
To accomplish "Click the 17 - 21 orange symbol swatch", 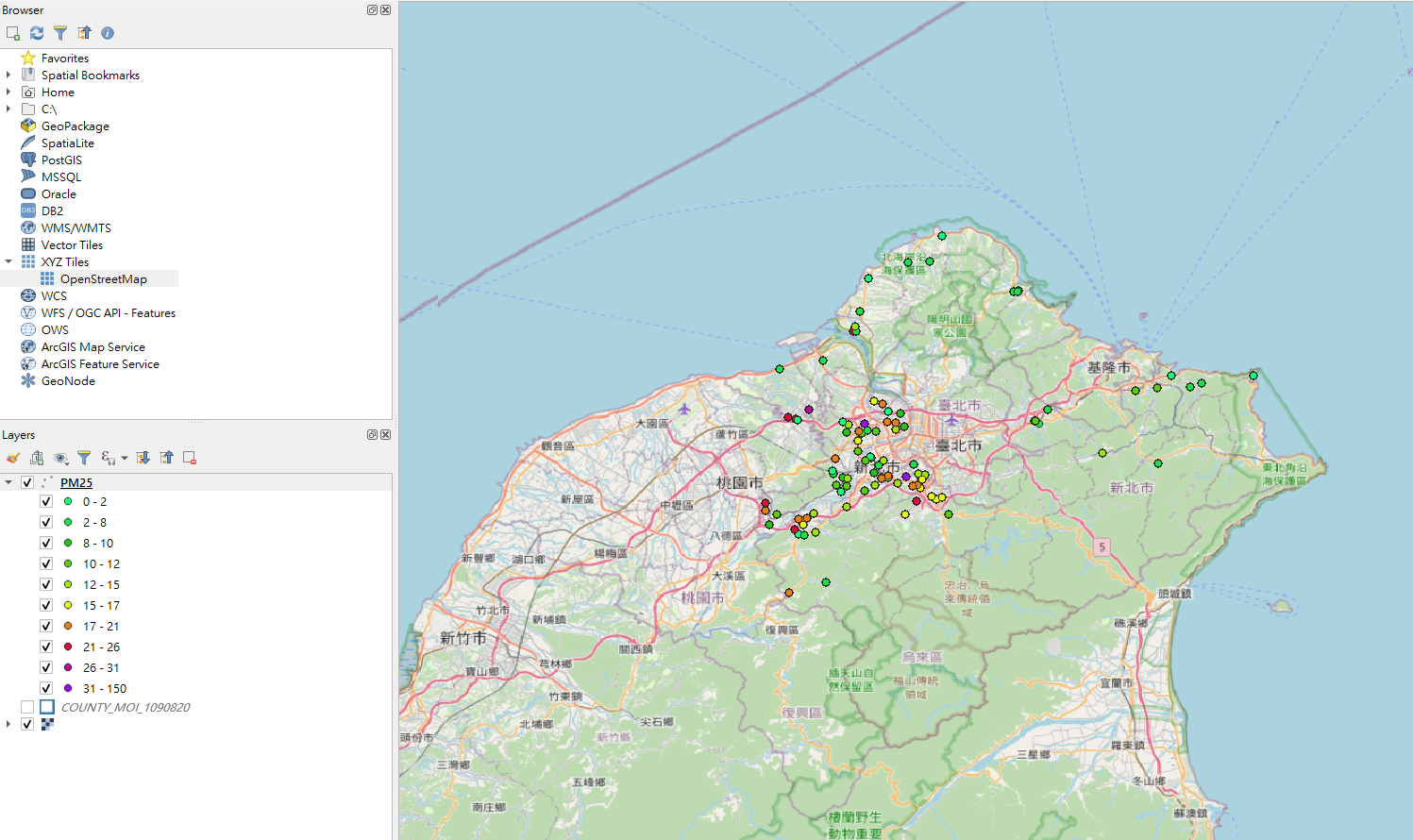I will (x=68, y=626).
